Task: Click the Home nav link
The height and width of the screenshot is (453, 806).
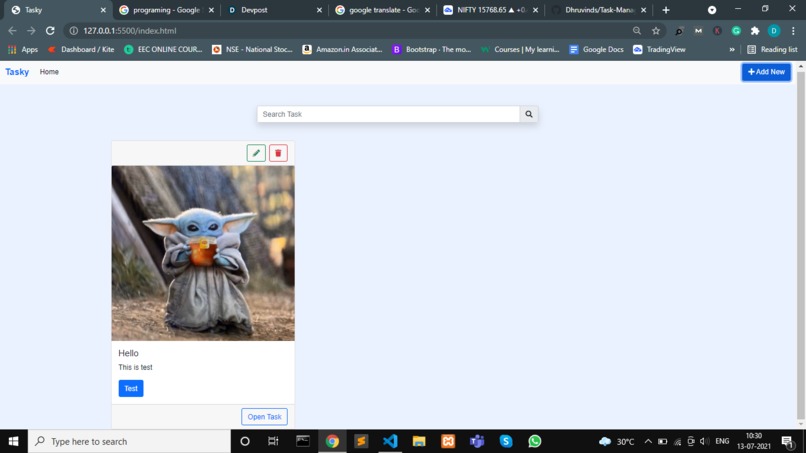Action: 49,72
